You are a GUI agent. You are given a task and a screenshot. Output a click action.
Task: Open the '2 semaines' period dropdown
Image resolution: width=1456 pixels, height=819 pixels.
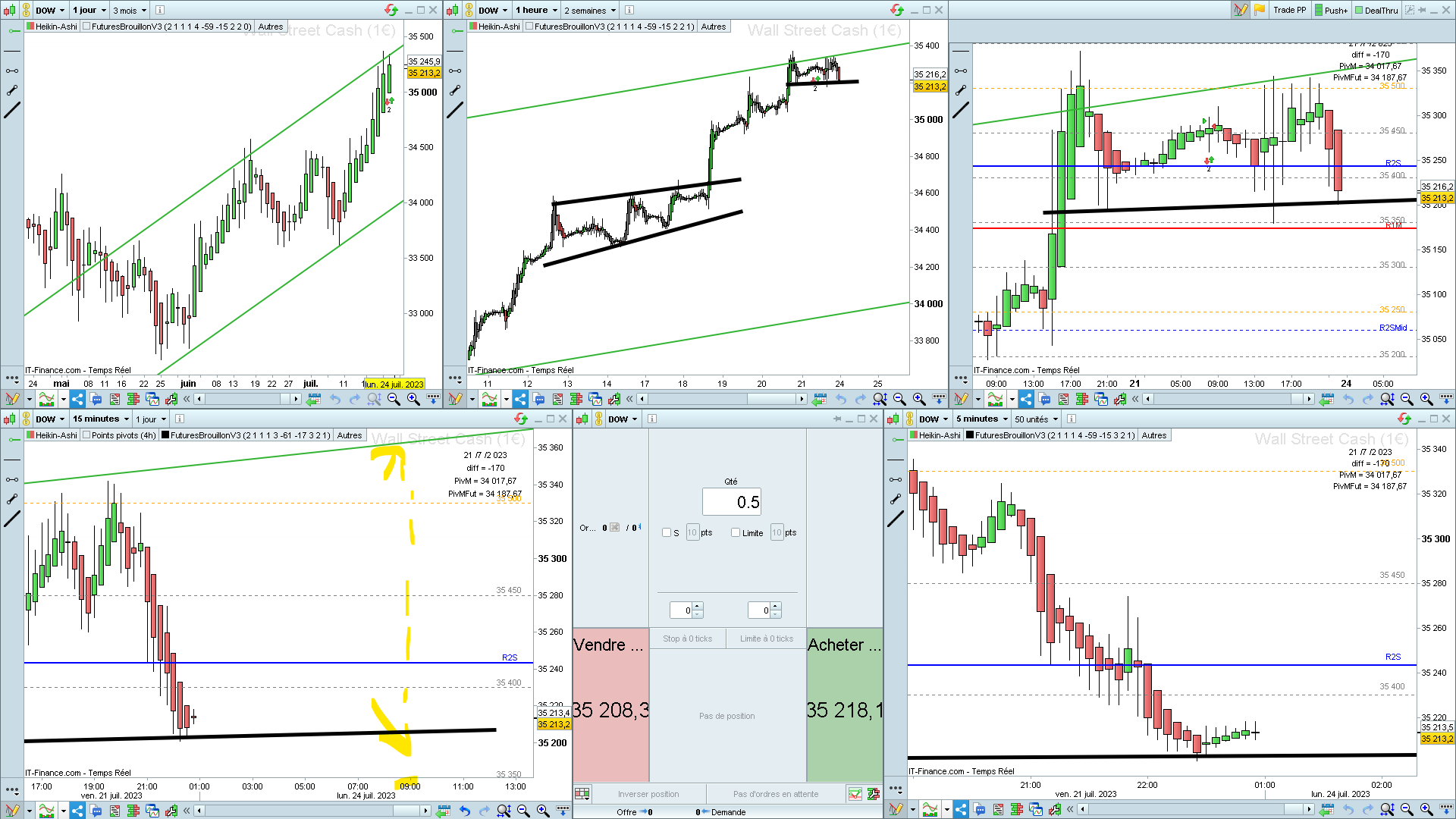(590, 10)
